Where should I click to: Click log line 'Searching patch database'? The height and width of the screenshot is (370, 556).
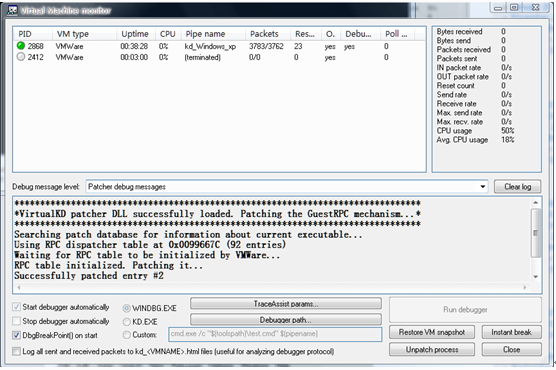(x=188, y=234)
